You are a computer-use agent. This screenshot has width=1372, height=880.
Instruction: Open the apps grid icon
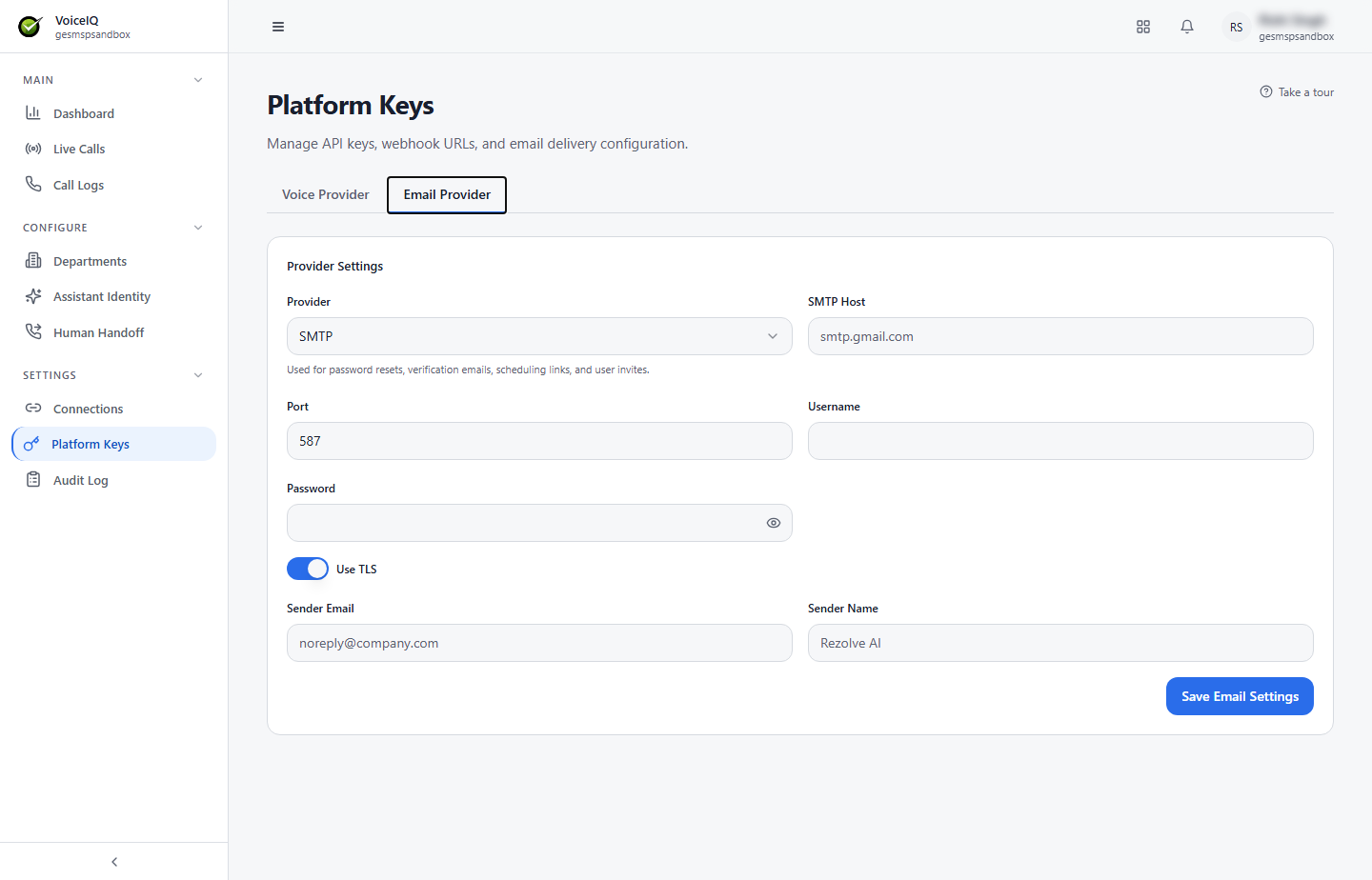coord(1143,27)
